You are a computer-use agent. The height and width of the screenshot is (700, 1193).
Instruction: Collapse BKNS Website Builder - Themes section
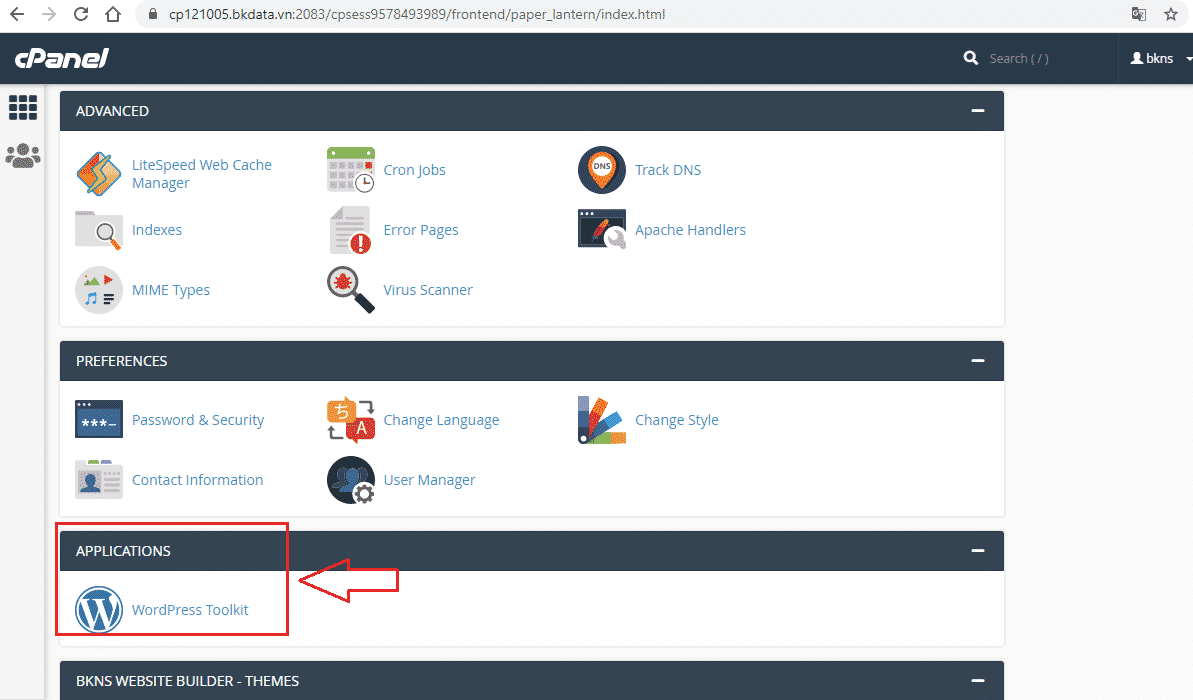point(978,680)
